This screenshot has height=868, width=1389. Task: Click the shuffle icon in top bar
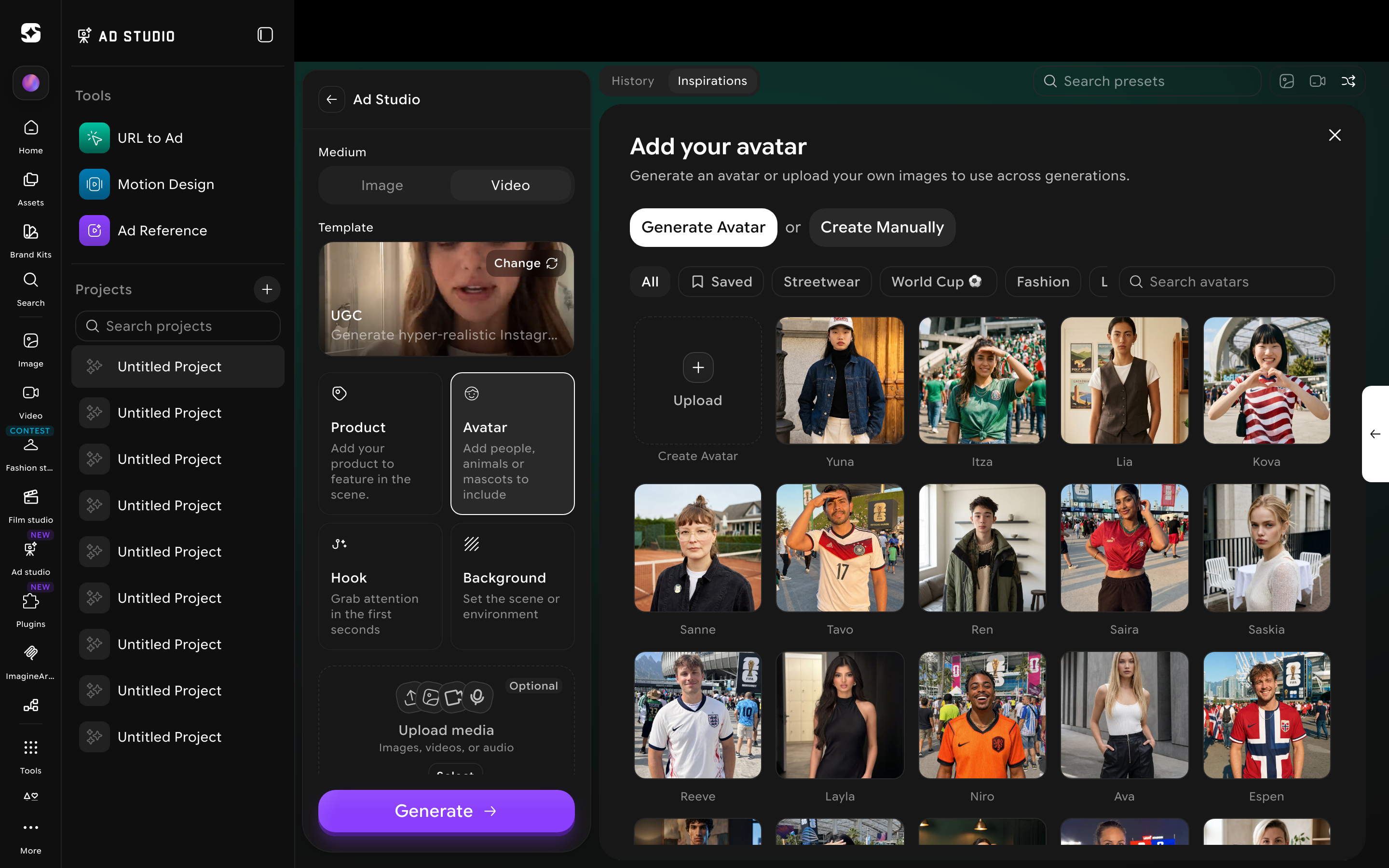click(x=1348, y=81)
